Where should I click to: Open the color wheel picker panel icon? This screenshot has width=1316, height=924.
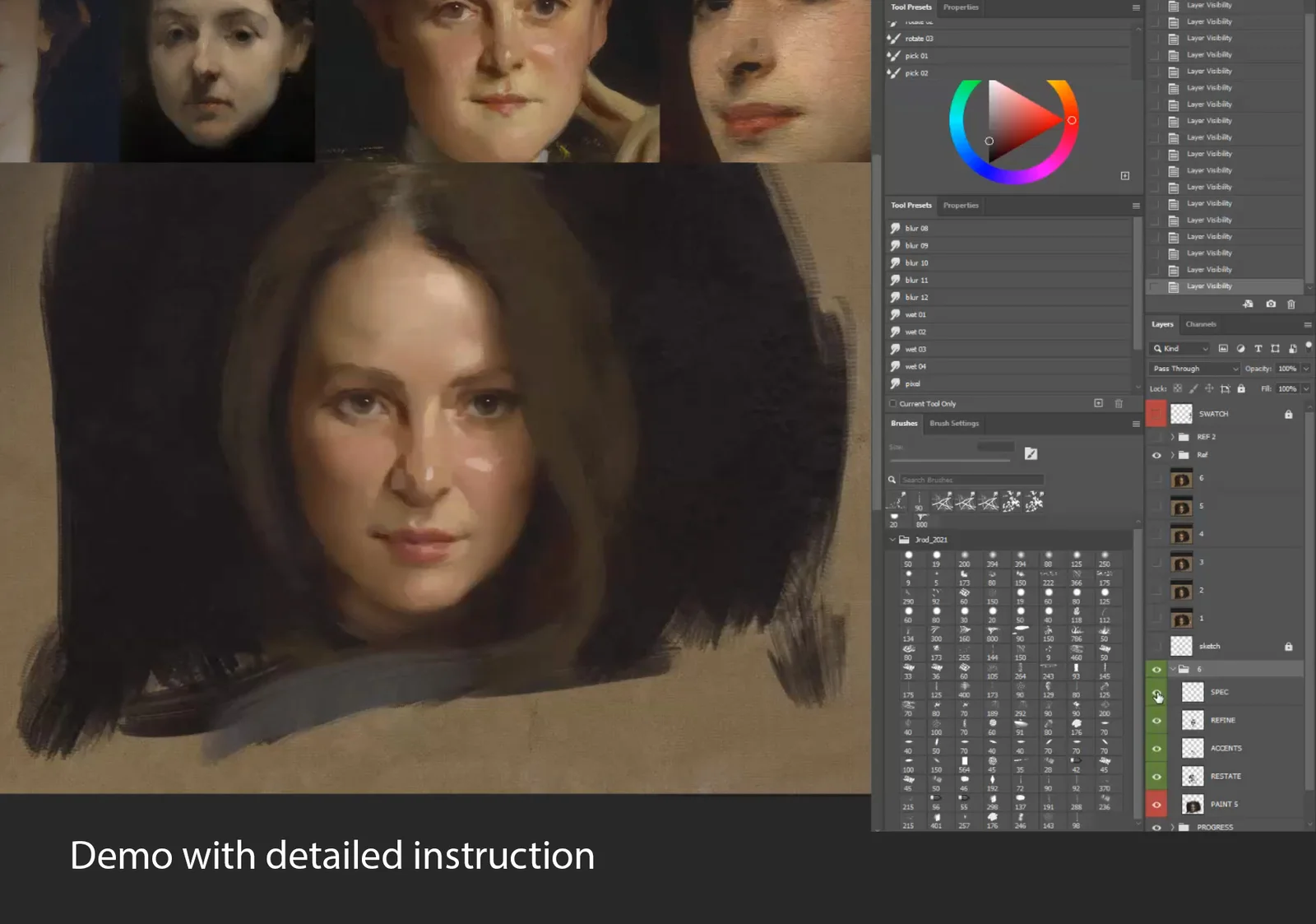click(1124, 175)
